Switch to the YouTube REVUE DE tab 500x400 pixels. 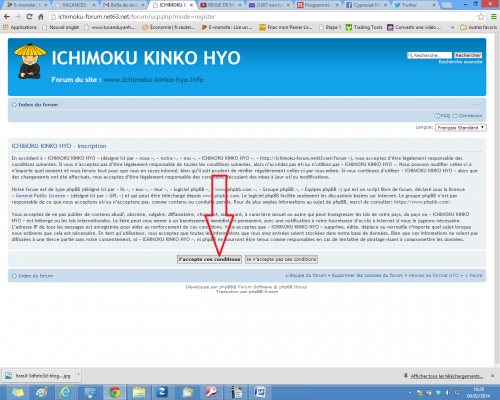[221, 5]
